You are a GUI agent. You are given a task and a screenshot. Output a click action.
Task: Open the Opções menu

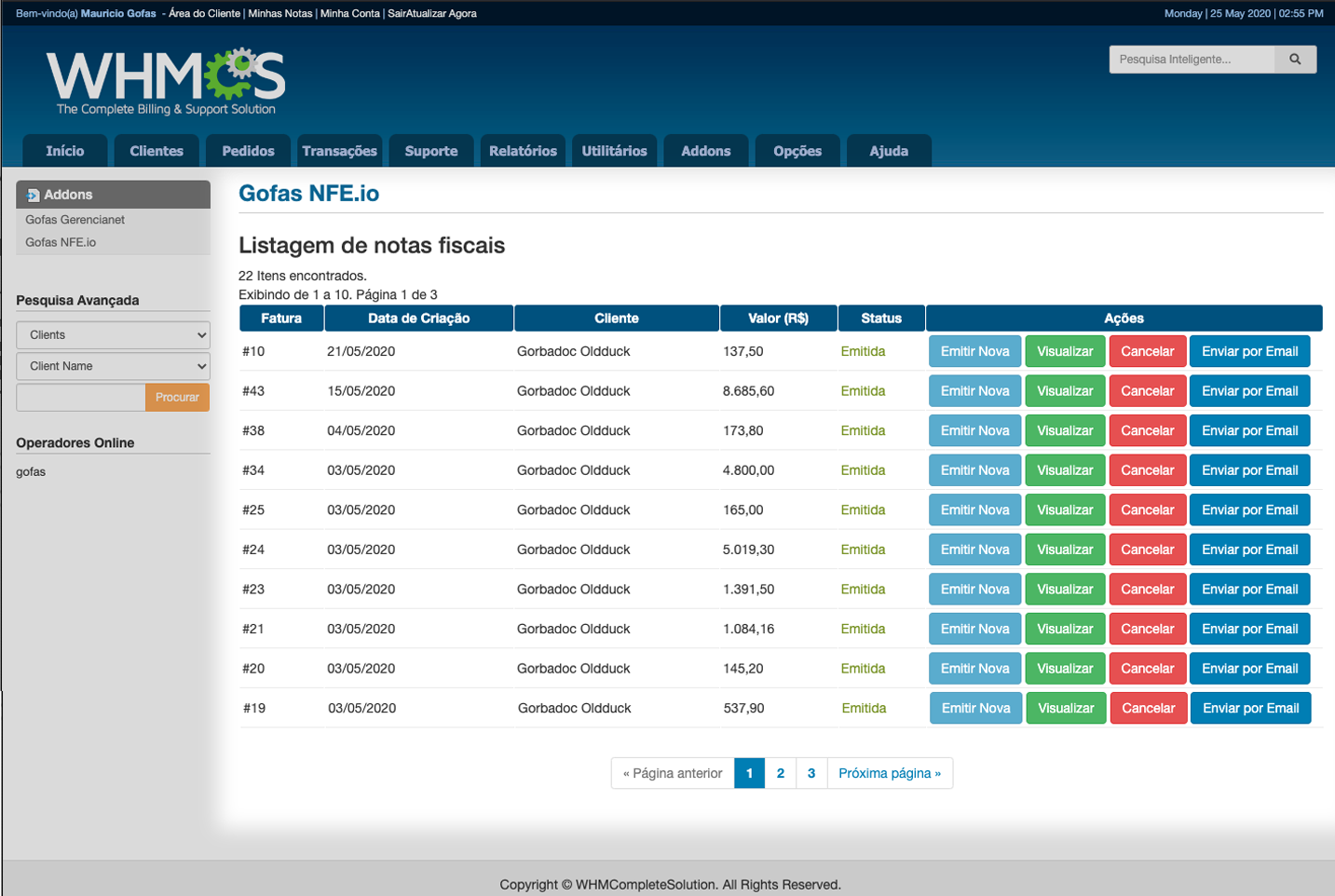click(797, 151)
